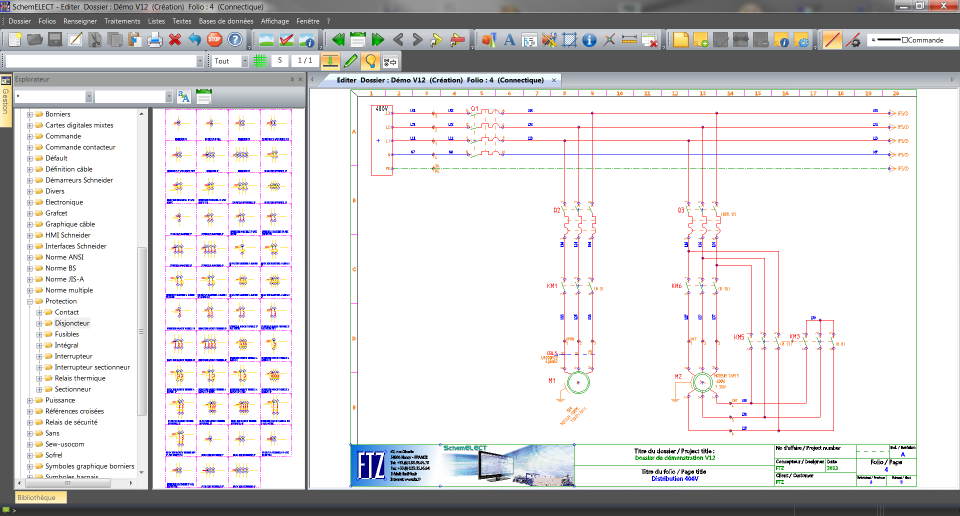This screenshot has height=516, width=960.
Task: Click the printer icon in the toolbar
Action: 155,40
